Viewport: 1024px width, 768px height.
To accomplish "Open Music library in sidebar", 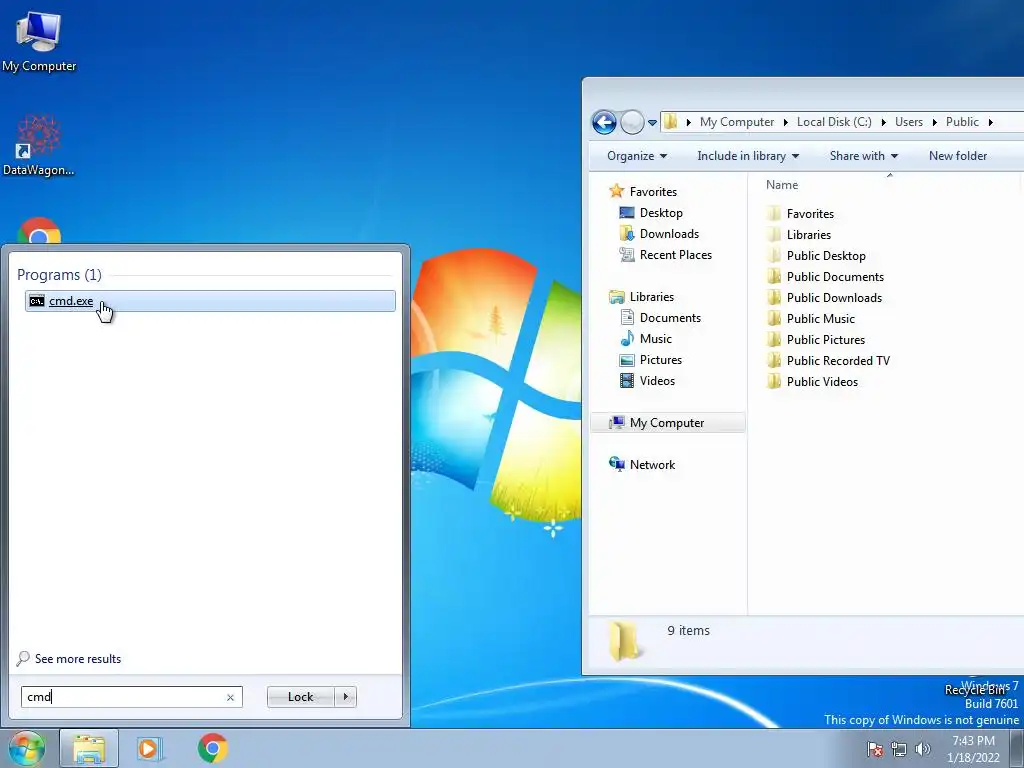I will pos(645,339).
